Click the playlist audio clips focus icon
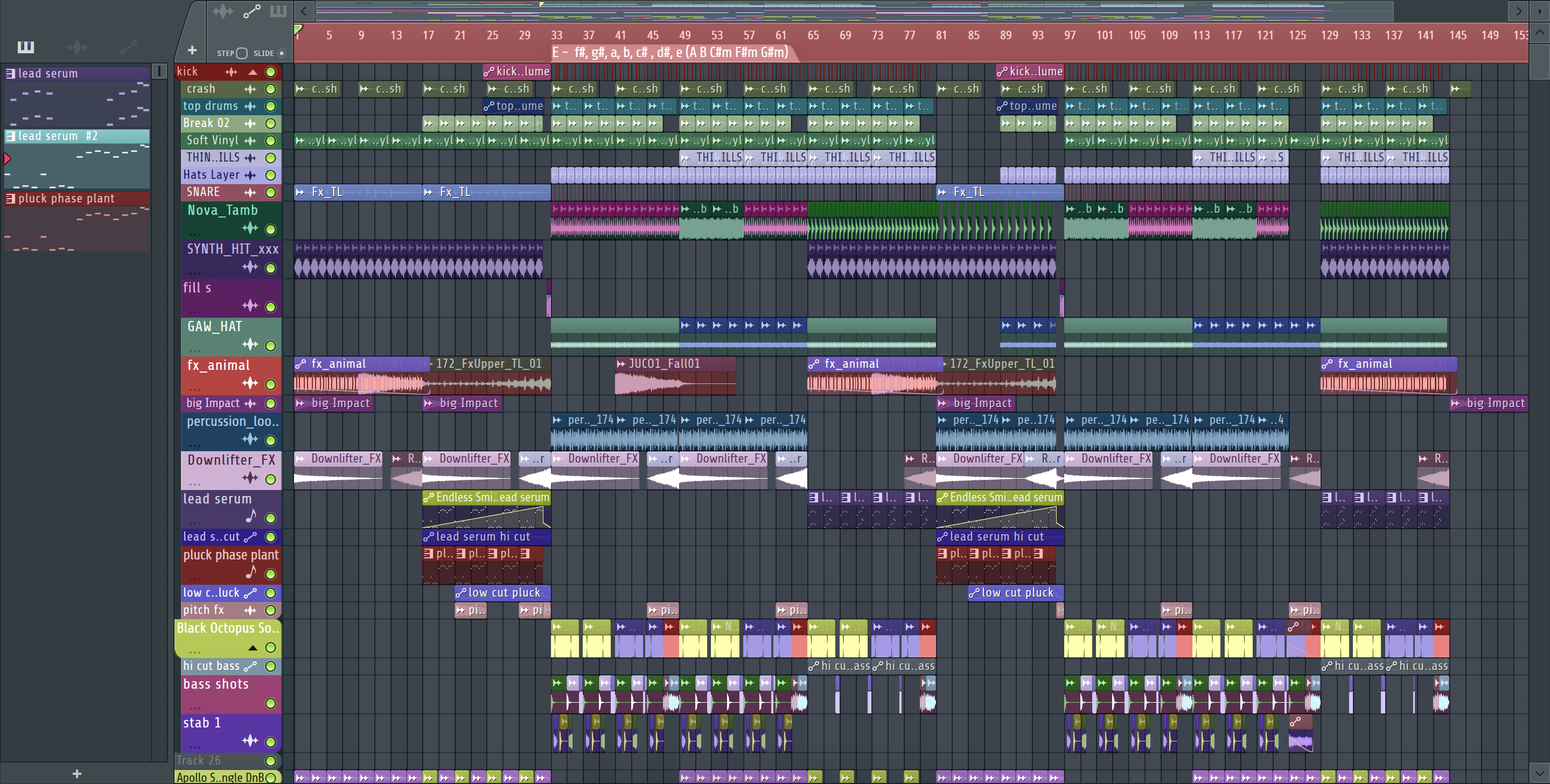This screenshot has height=784, width=1550. [x=222, y=11]
